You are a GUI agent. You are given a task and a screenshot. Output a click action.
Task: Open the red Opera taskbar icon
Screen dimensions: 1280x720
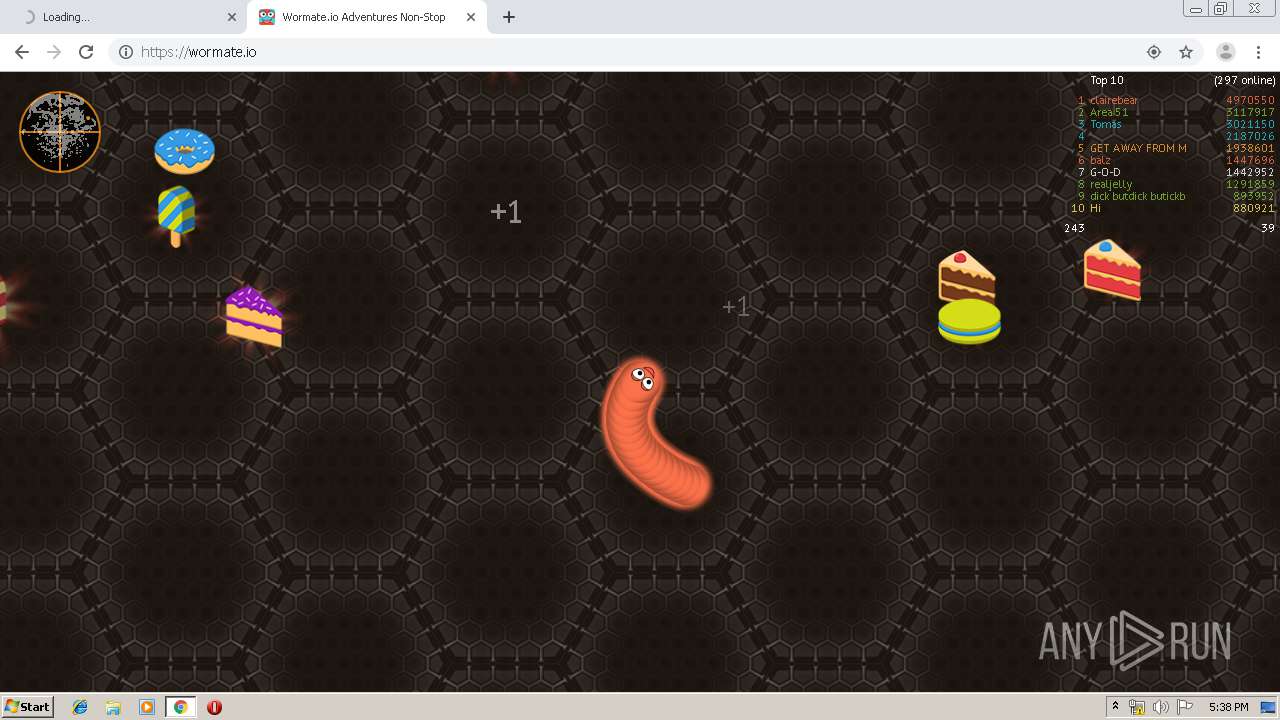[214, 707]
